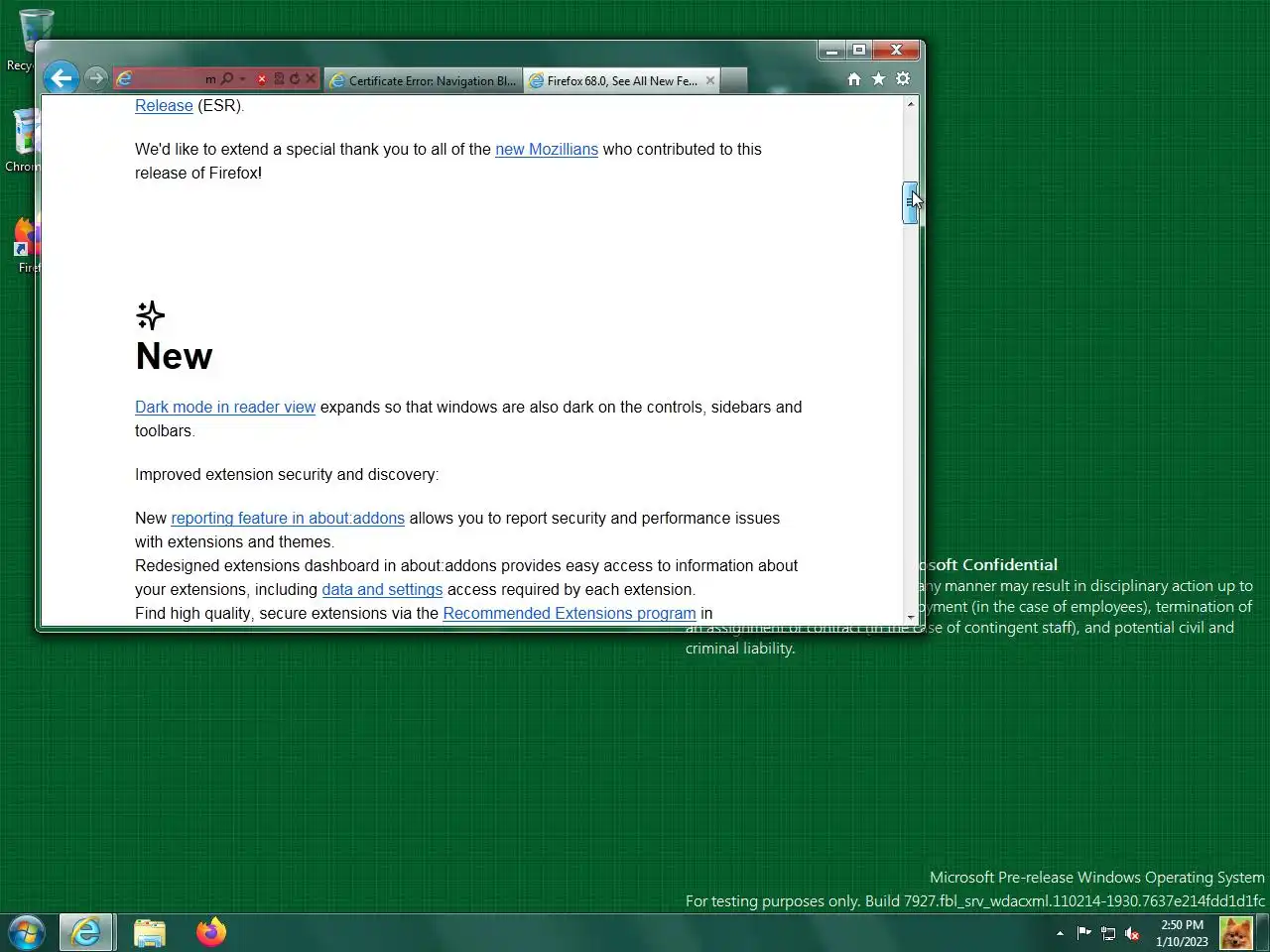Refresh the page with the reload icon

[x=295, y=78]
